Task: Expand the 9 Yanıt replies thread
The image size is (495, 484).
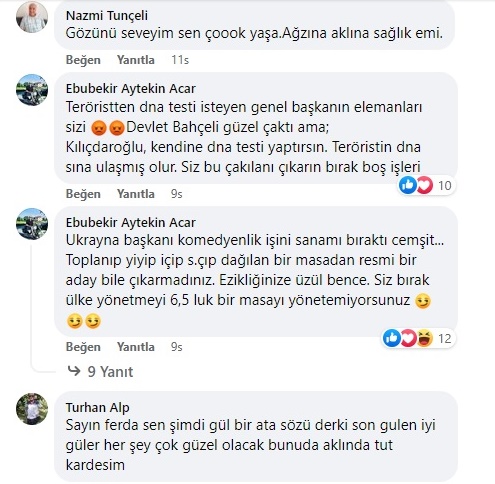Action: pyautogui.click(x=100, y=371)
